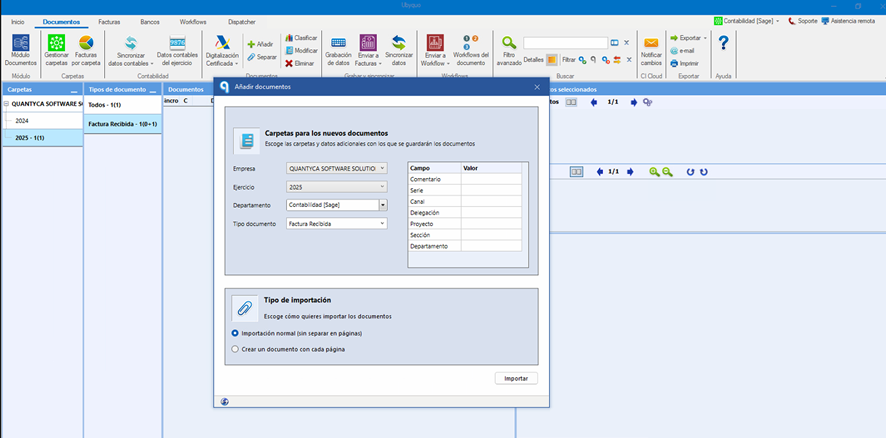Click the Importar button
The height and width of the screenshot is (438, 886).
pyautogui.click(x=516, y=378)
